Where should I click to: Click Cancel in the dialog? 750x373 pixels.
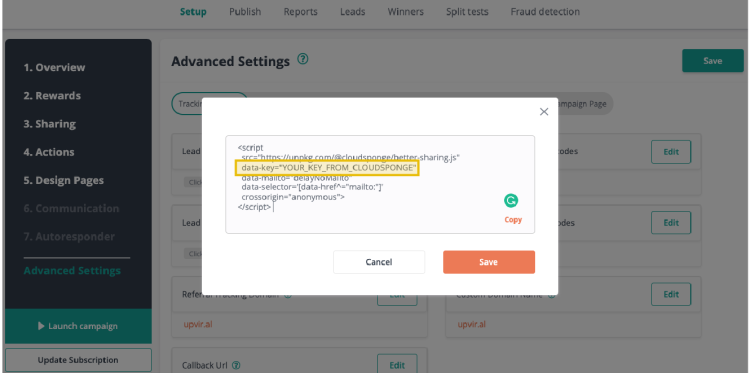click(x=379, y=262)
